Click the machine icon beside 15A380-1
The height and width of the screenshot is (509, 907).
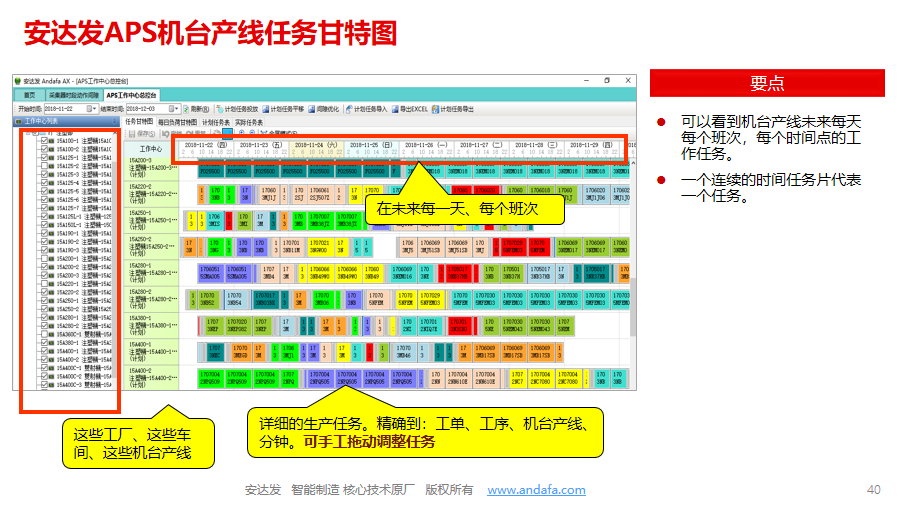(x=51, y=342)
